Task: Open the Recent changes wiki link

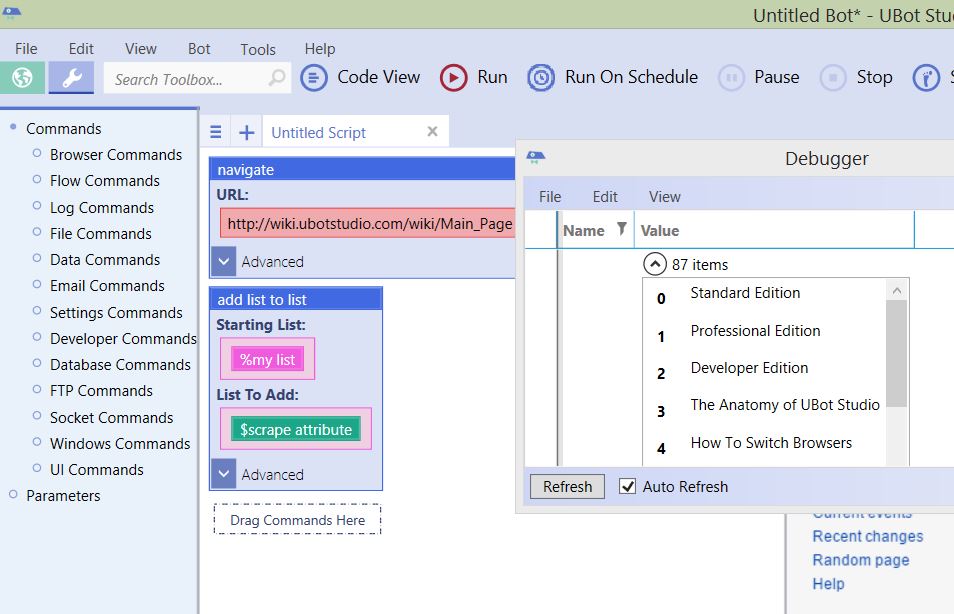Action: [x=868, y=536]
